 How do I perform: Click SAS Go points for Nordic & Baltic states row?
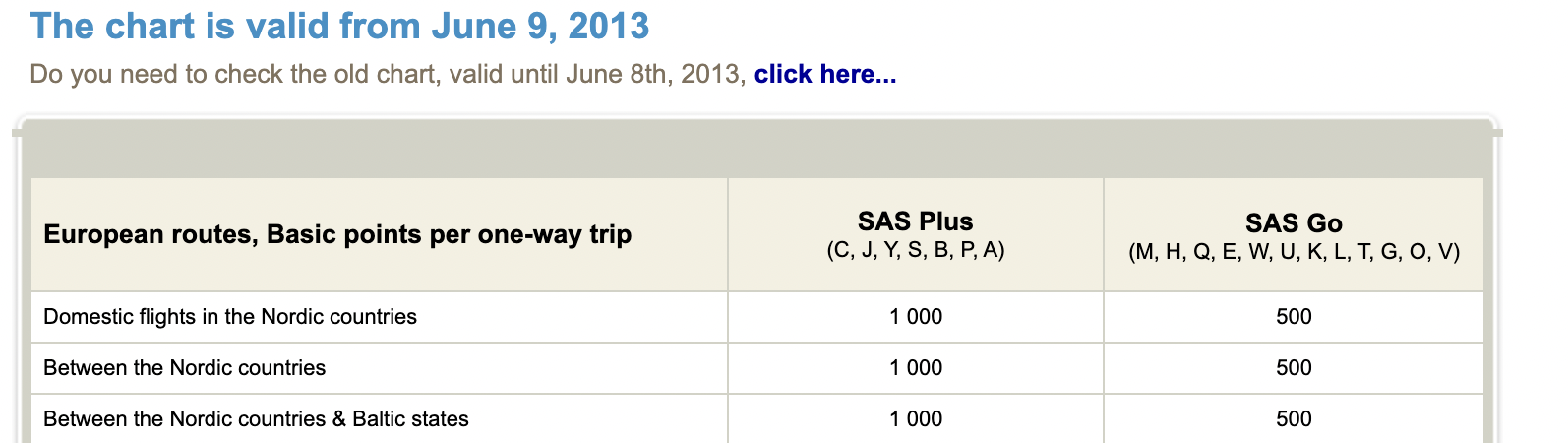point(1293,419)
